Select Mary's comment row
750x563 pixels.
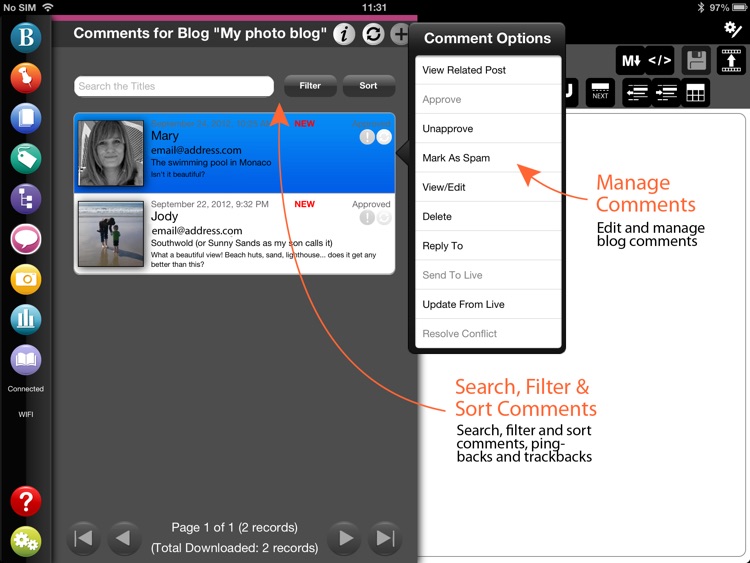pos(234,153)
